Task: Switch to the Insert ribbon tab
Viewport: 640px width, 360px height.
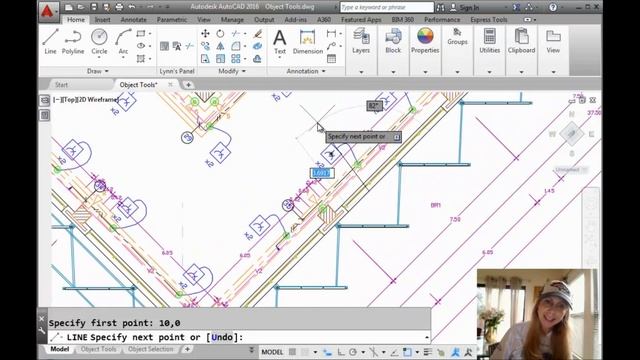Action: (x=102, y=20)
